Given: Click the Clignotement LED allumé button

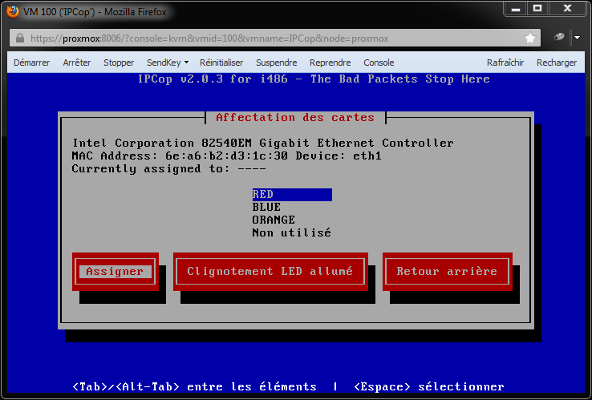Looking at the screenshot, I should [x=270, y=272].
